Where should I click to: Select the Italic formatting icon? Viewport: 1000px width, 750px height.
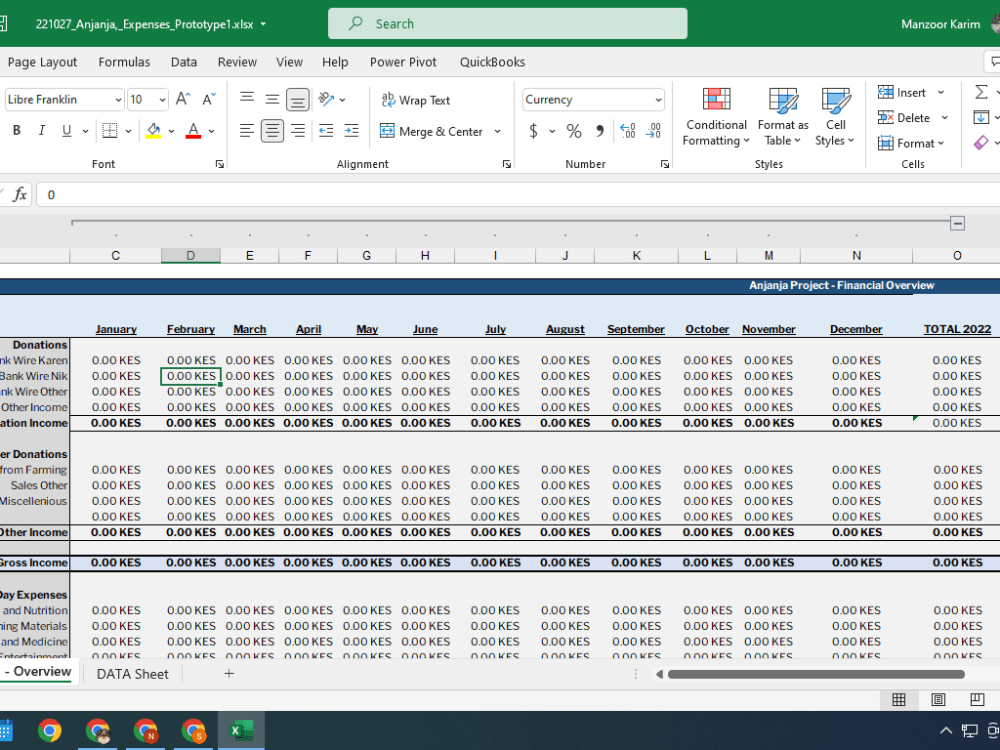tap(41, 130)
